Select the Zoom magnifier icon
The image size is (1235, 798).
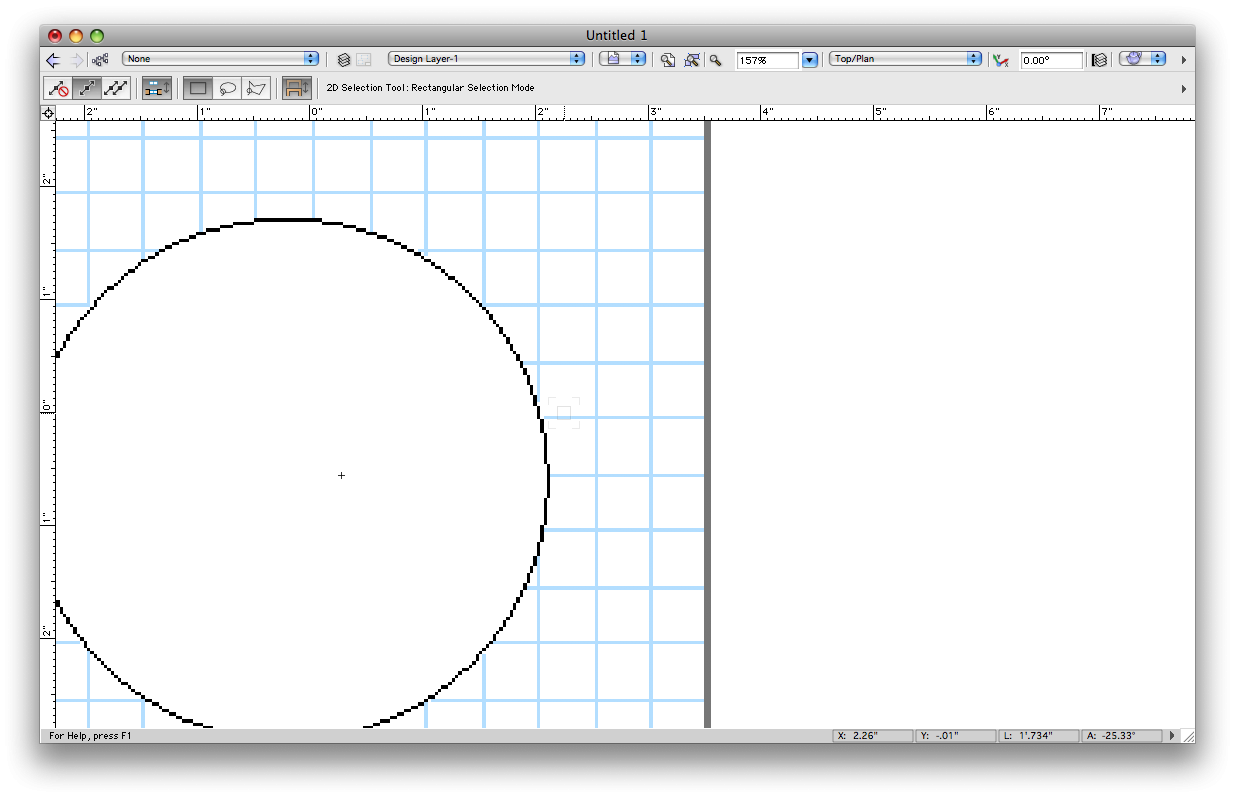[x=716, y=60]
